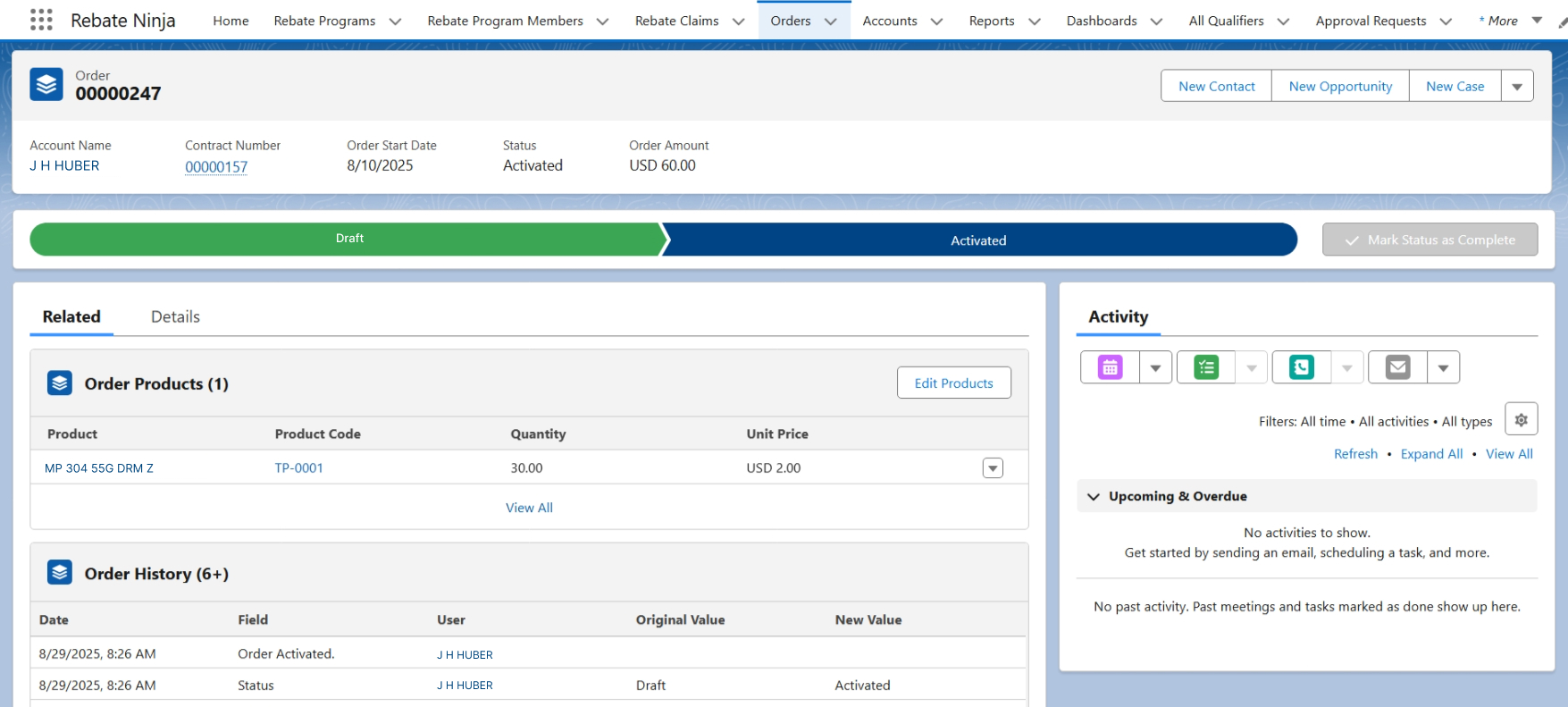This screenshot has width=1568, height=707.
Task: Open the App Launcher grid icon
Action: pos(41,20)
